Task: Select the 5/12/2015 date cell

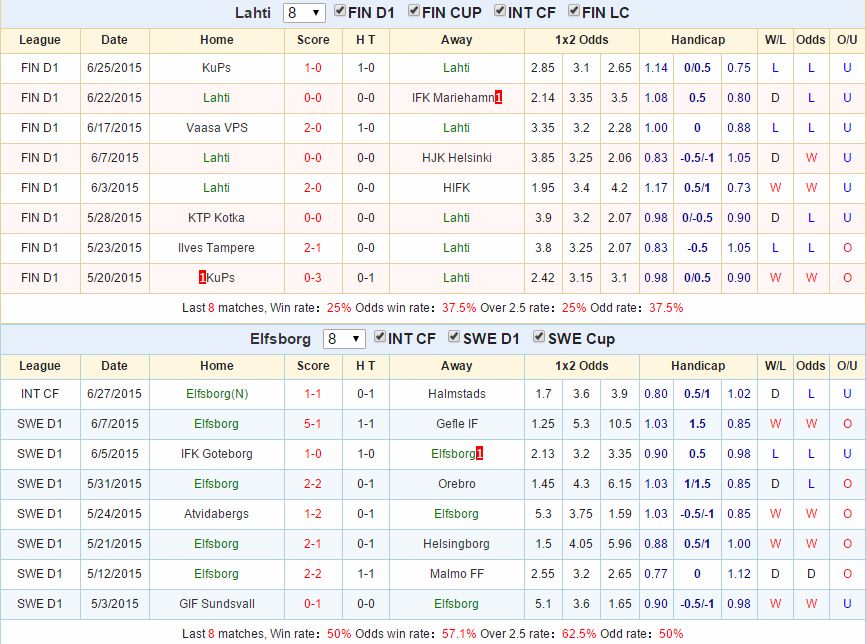Action: pos(114,574)
